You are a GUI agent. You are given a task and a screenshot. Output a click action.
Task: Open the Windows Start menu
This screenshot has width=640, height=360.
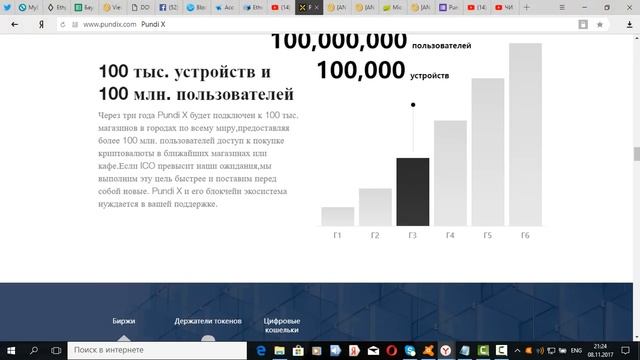(x=11, y=350)
